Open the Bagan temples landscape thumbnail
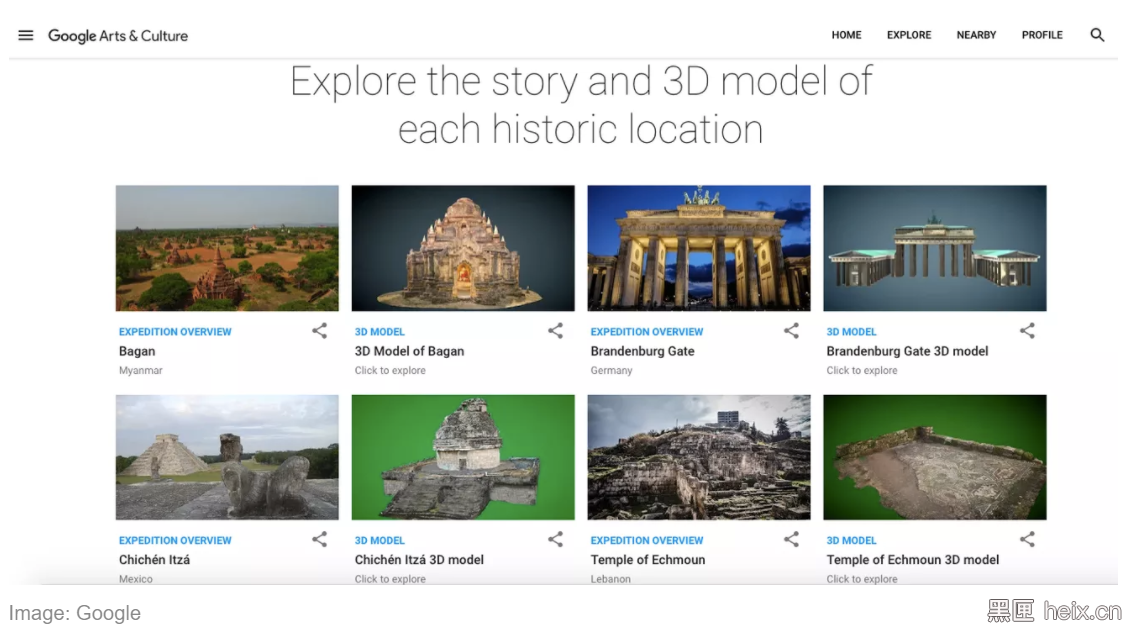 click(x=227, y=248)
